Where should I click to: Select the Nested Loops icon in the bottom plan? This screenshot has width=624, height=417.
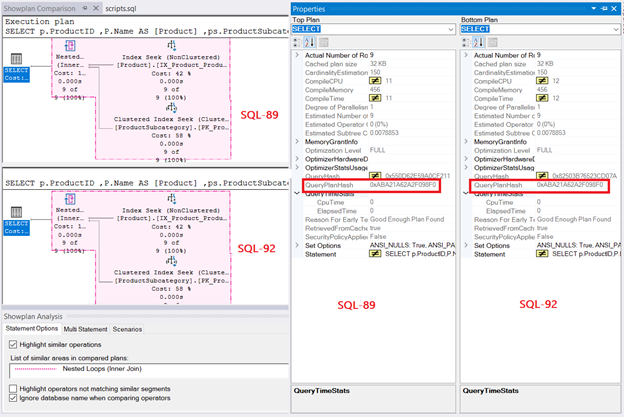(x=70, y=199)
